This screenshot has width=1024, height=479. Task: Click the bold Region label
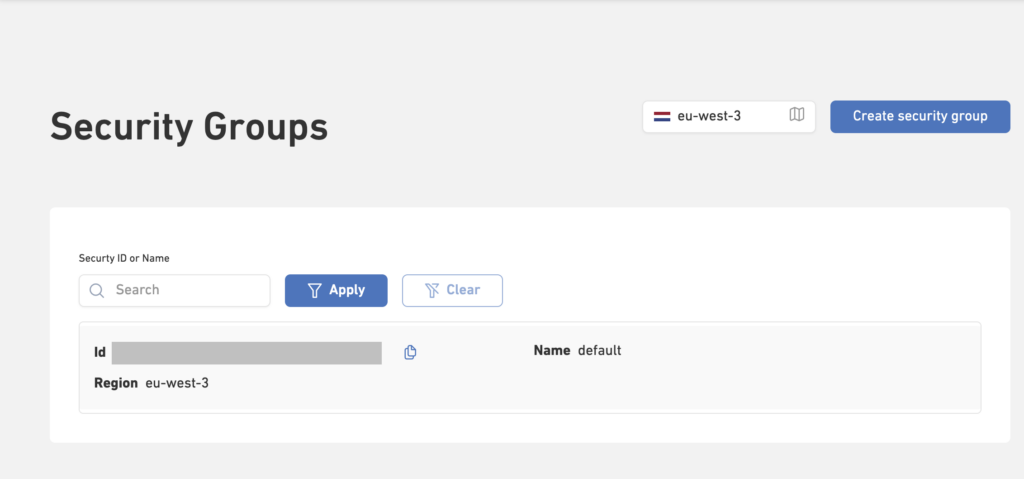pyautogui.click(x=116, y=384)
